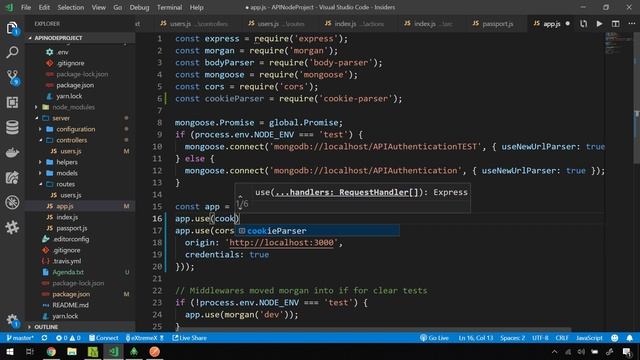Viewport: 640px width, 360px height.
Task: Open the Extensions view icon
Action: 12,102
